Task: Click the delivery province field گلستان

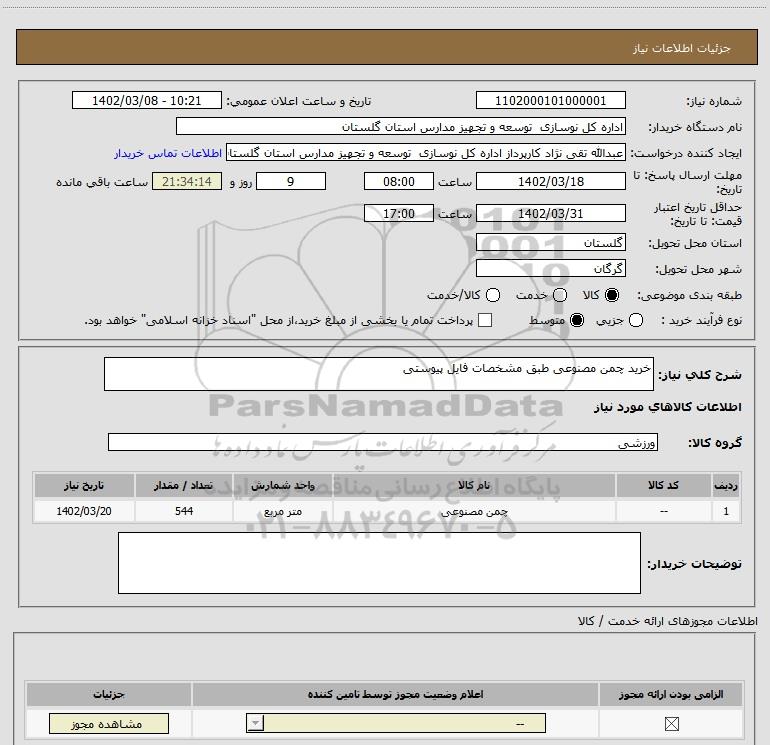Action: pyautogui.click(x=550, y=243)
